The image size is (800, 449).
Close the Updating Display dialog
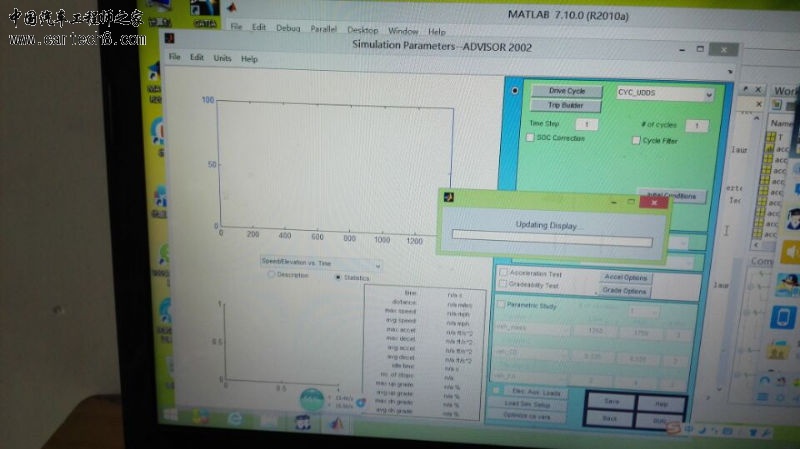tap(654, 203)
